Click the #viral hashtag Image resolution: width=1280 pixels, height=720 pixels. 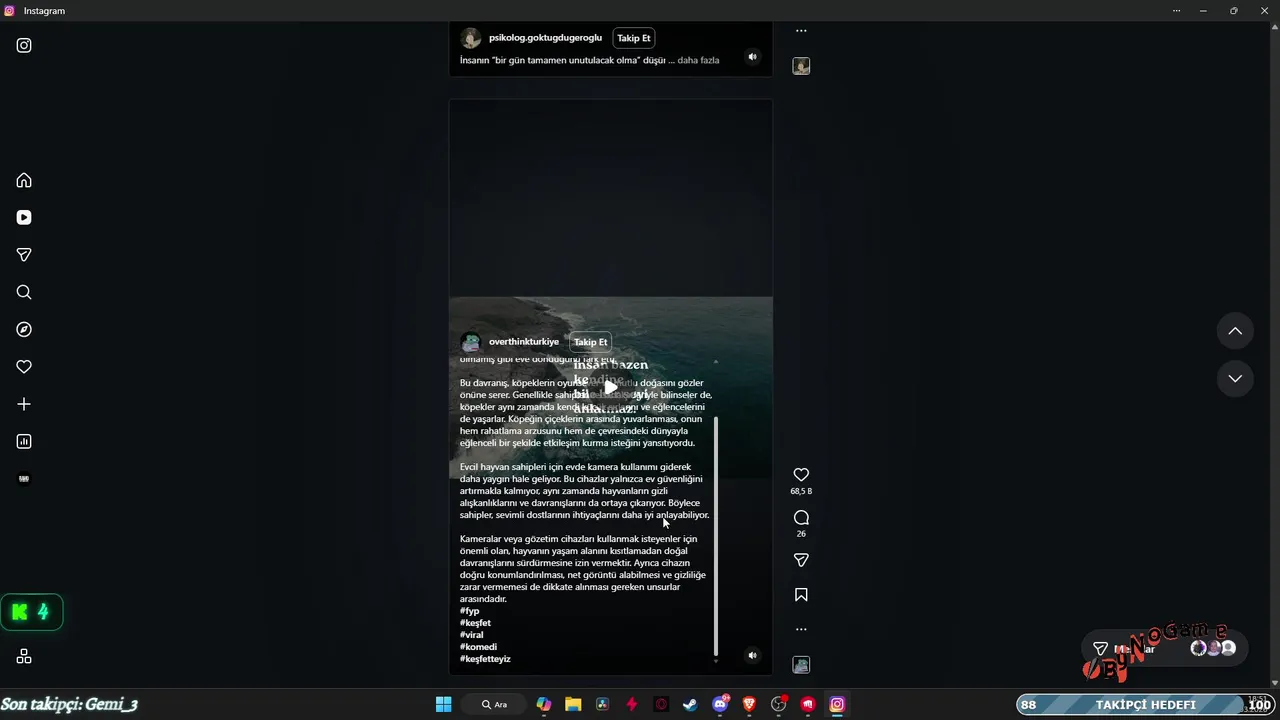click(x=471, y=635)
